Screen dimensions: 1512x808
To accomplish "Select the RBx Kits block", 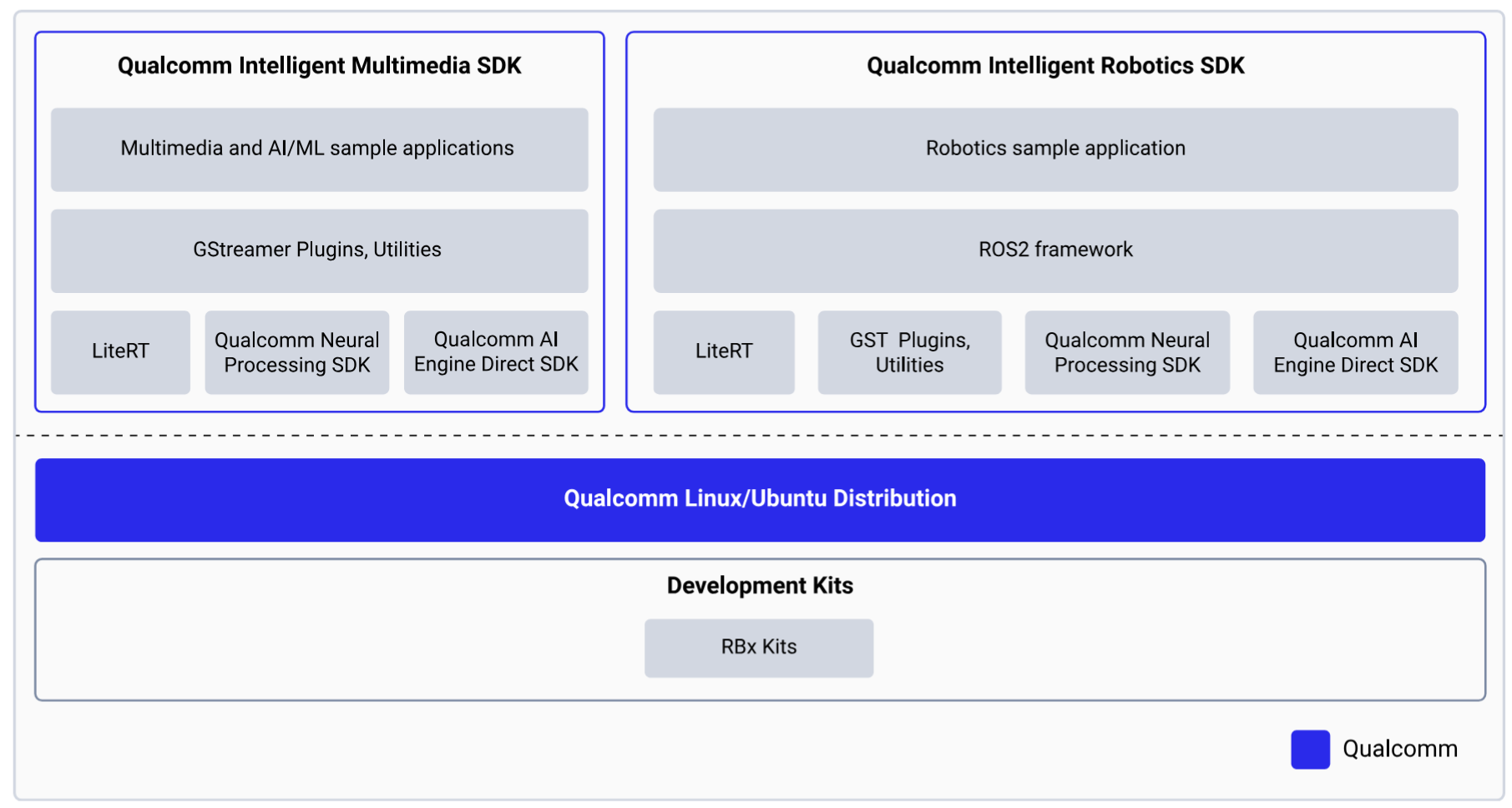I will [759, 648].
